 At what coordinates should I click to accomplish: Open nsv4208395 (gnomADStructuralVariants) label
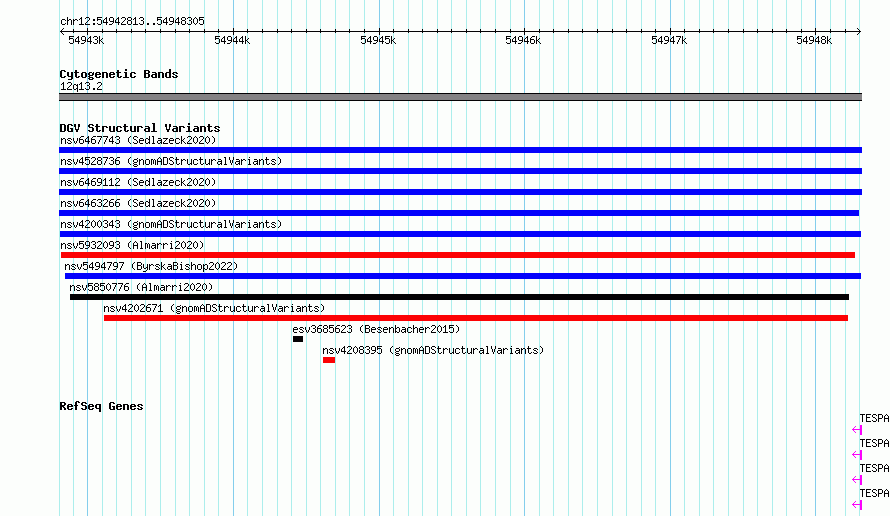coord(433,350)
